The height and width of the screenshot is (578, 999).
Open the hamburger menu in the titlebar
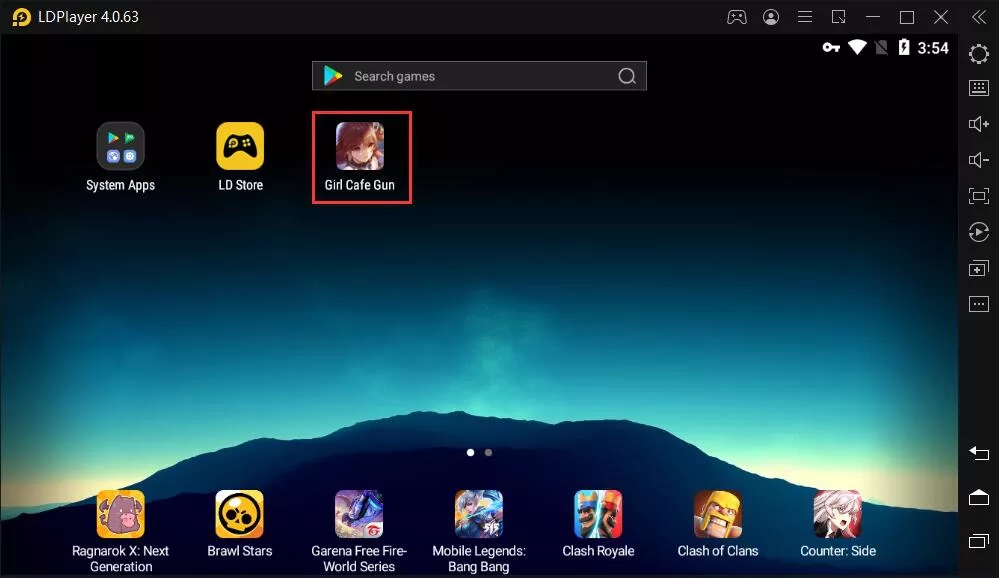click(804, 16)
